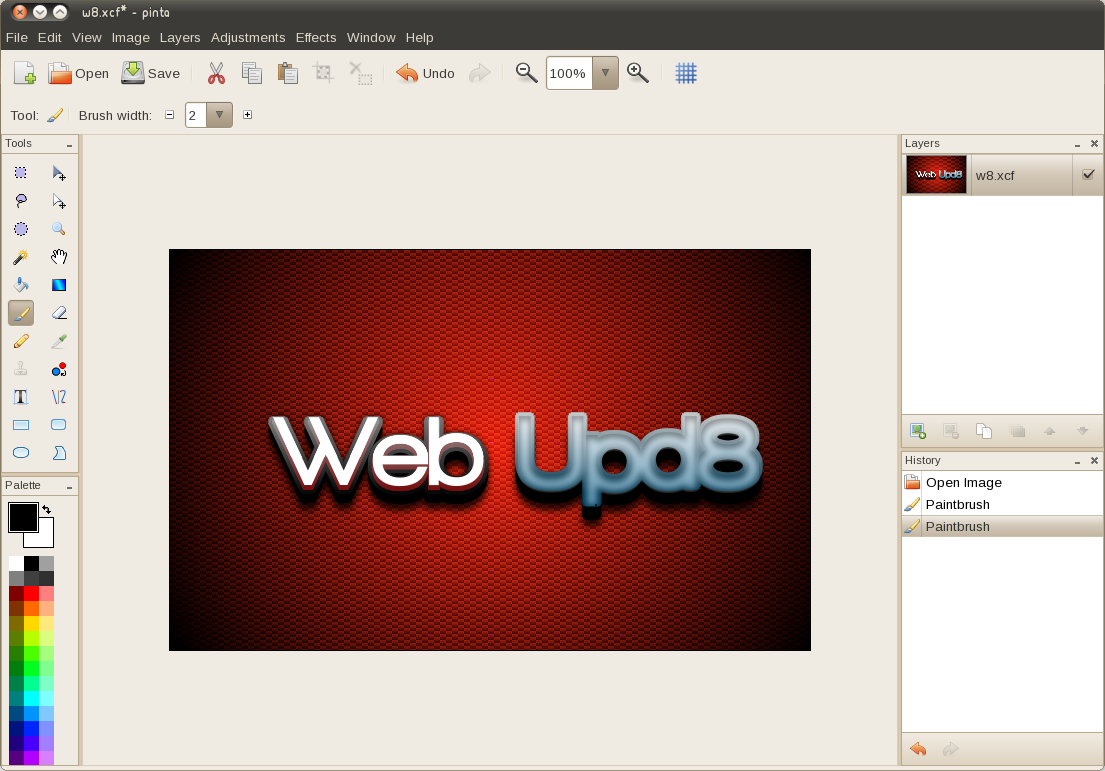Open the Effects menu

(316, 37)
